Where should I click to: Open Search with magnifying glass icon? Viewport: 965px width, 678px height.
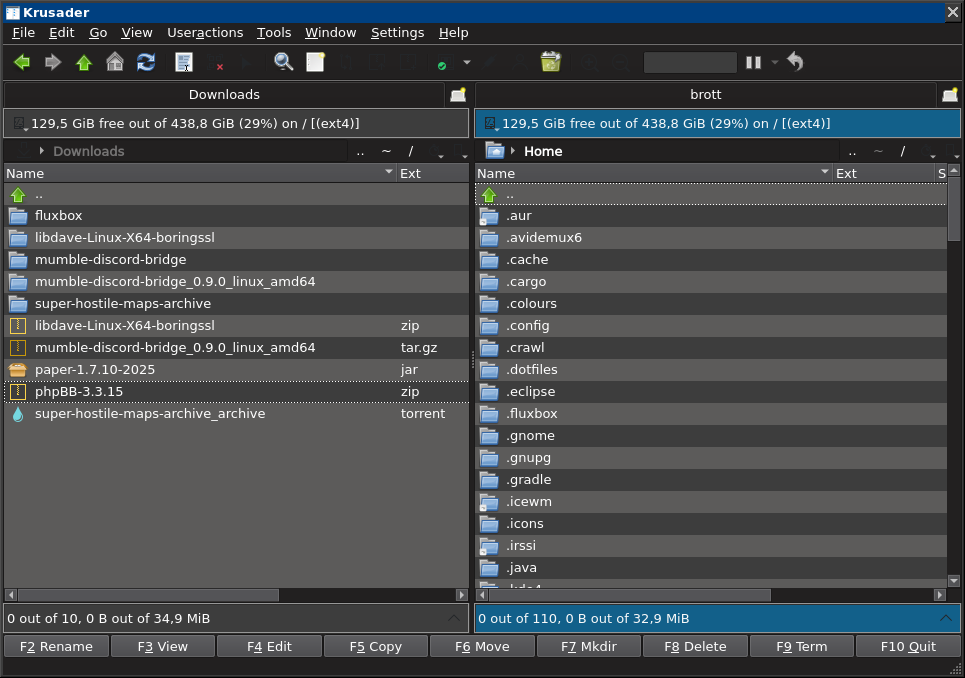(x=284, y=62)
